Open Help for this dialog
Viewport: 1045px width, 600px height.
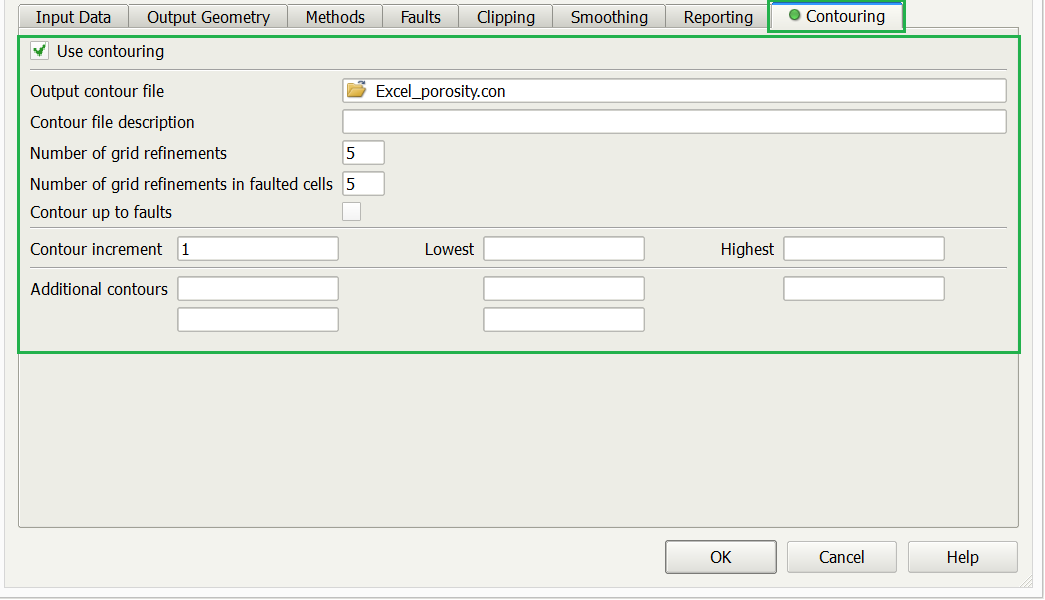coord(962,557)
